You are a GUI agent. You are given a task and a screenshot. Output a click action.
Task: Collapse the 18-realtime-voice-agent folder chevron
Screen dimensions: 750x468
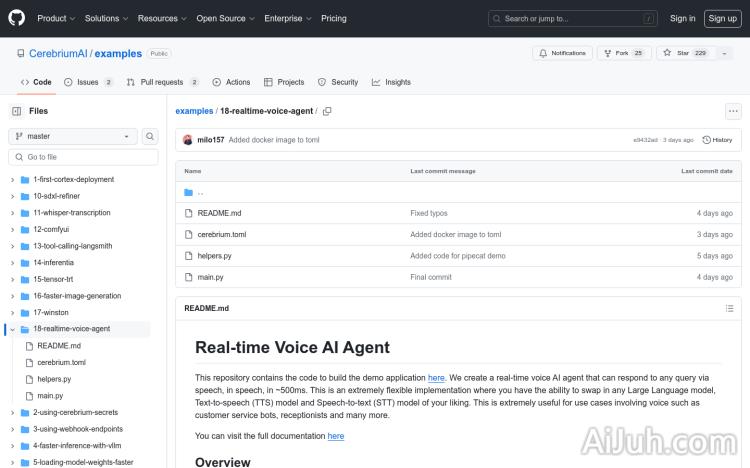pyautogui.click(x=12, y=329)
